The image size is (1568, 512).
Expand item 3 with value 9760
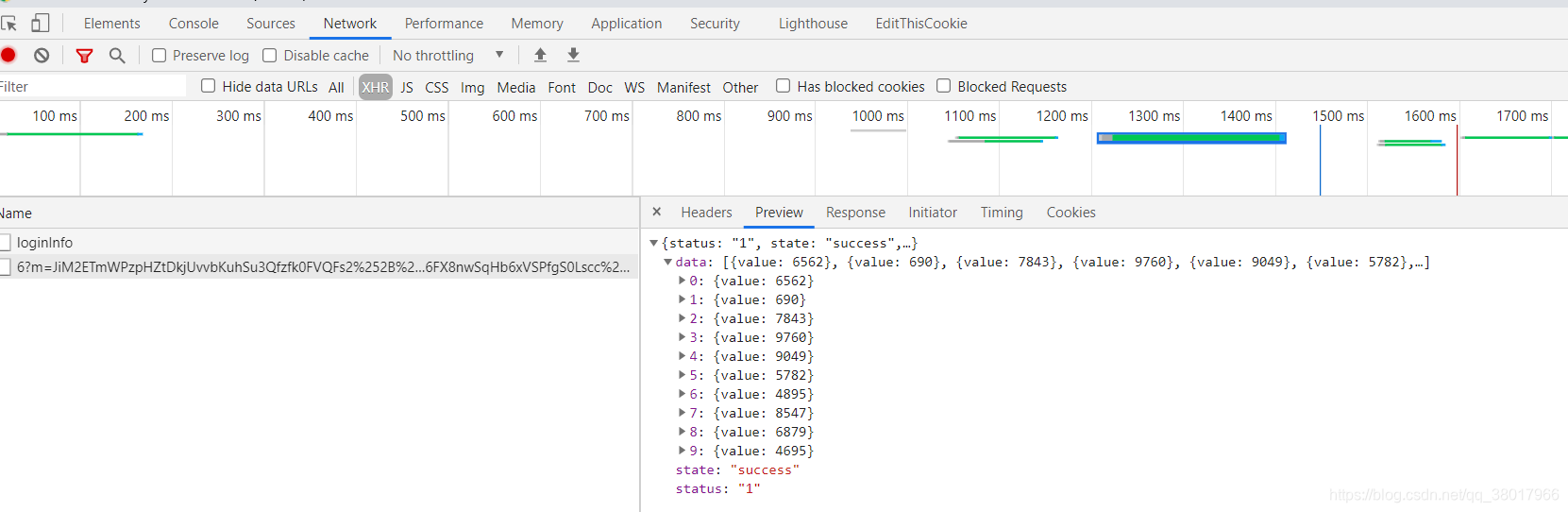[x=683, y=337]
